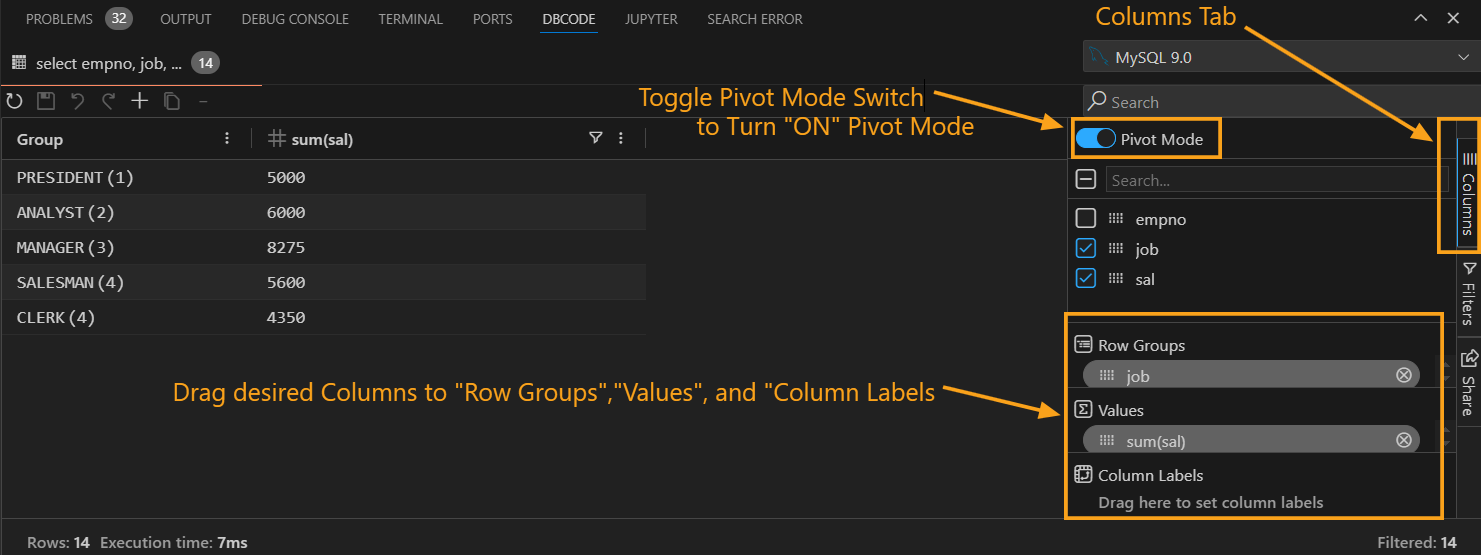Open the MySQL 9.0 connection dropdown
This screenshot has width=1481, height=555.
coord(1281,57)
